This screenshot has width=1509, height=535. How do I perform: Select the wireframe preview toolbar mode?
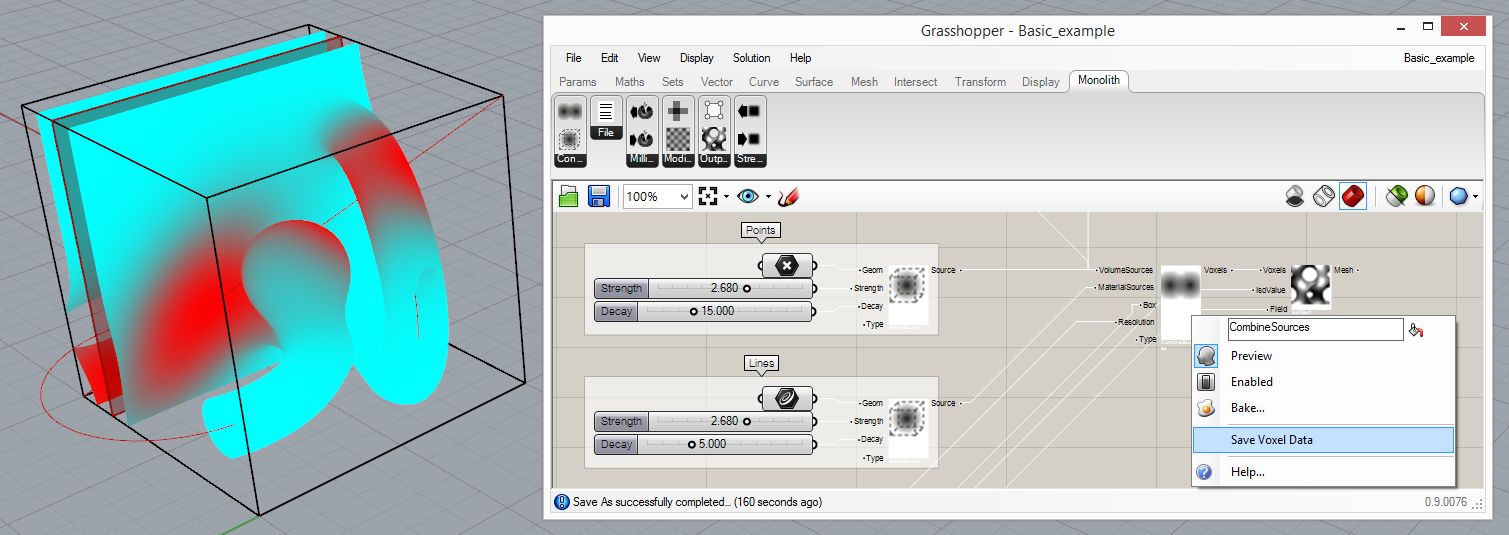(x=1324, y=196)
